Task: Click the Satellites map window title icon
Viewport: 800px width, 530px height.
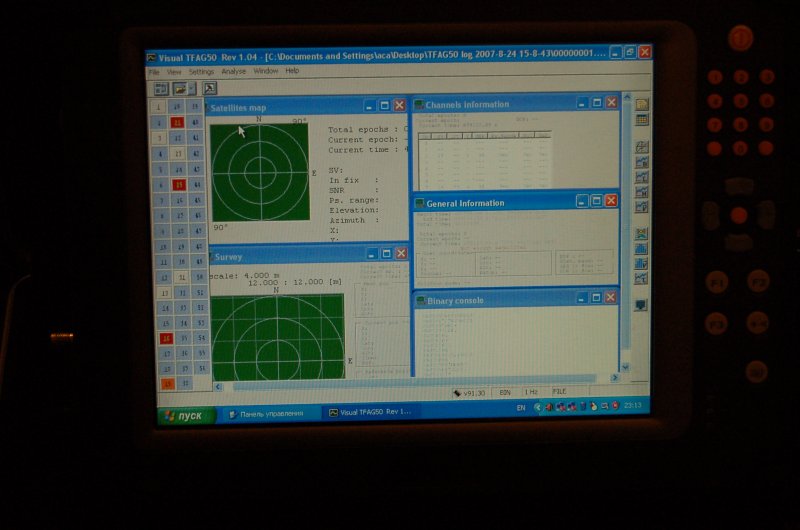Action: (x=207, y=108)
